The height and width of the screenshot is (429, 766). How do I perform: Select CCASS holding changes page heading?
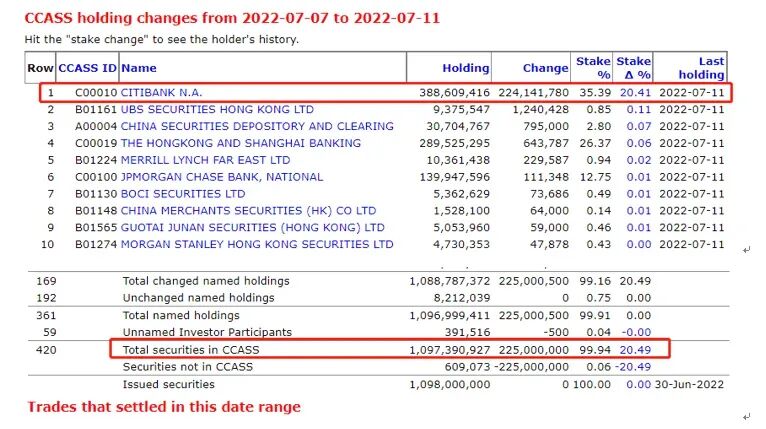coord(232,18)
